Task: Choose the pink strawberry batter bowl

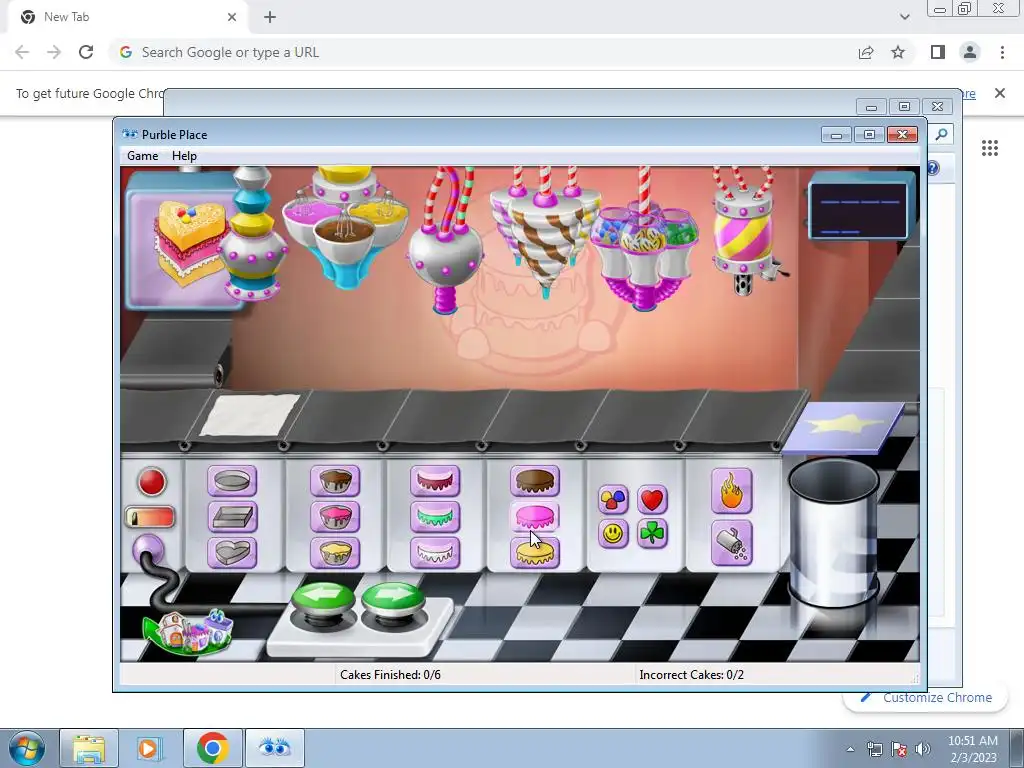Action: coord(334,517)
